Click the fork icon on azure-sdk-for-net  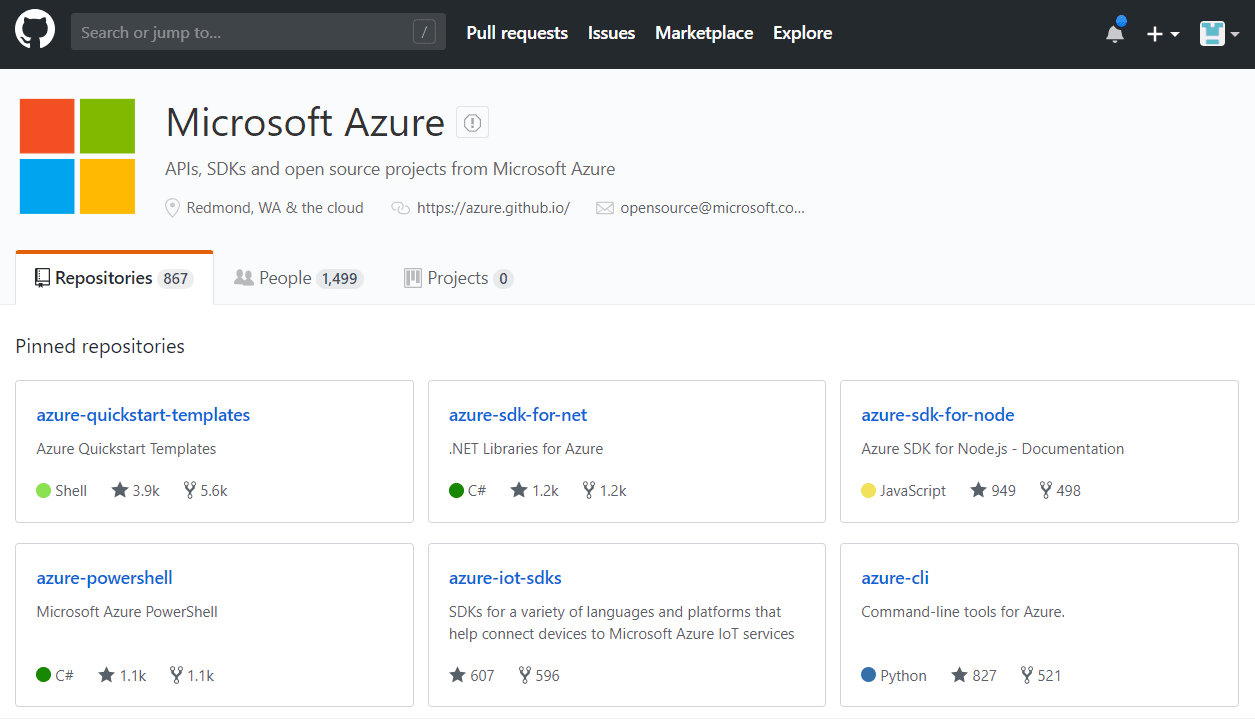[589, 490]
